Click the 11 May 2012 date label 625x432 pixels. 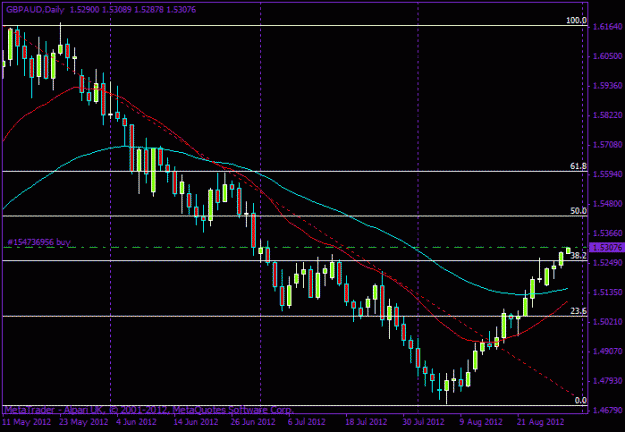26,422
